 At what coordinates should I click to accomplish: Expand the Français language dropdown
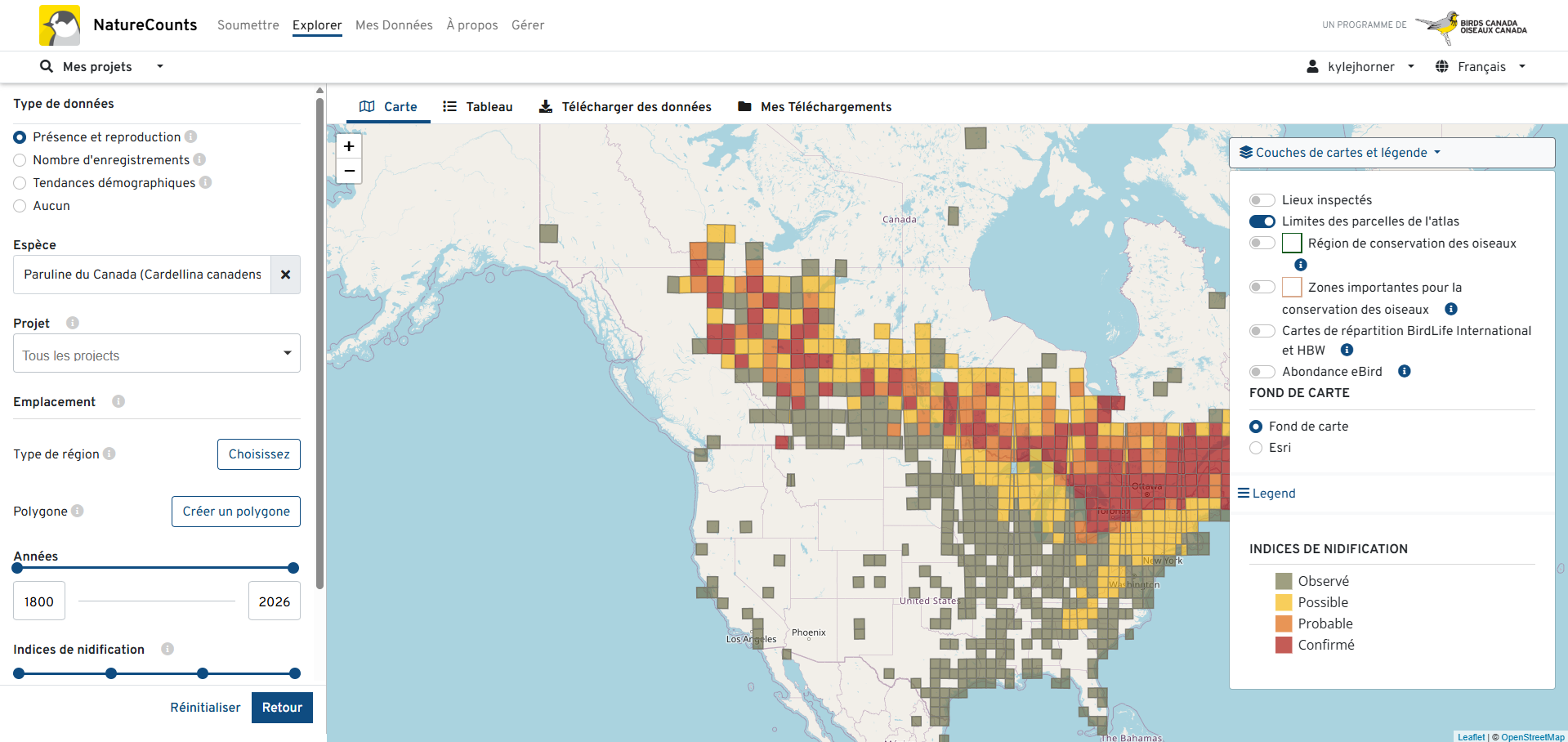pos(1481,66)
